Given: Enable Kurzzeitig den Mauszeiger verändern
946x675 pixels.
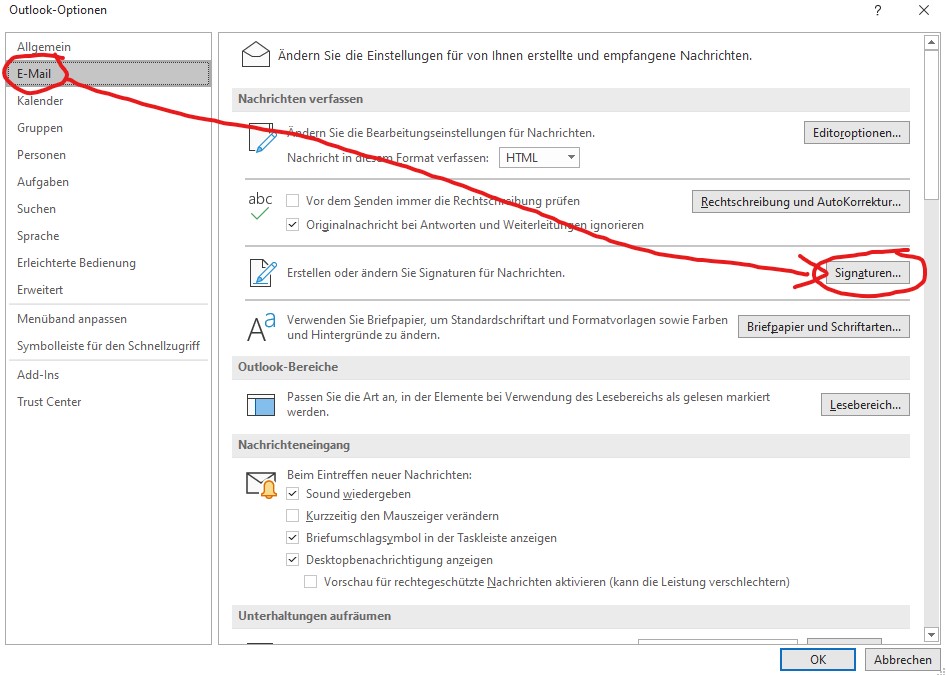Looking at the screenshot, I should coord(294,515).
